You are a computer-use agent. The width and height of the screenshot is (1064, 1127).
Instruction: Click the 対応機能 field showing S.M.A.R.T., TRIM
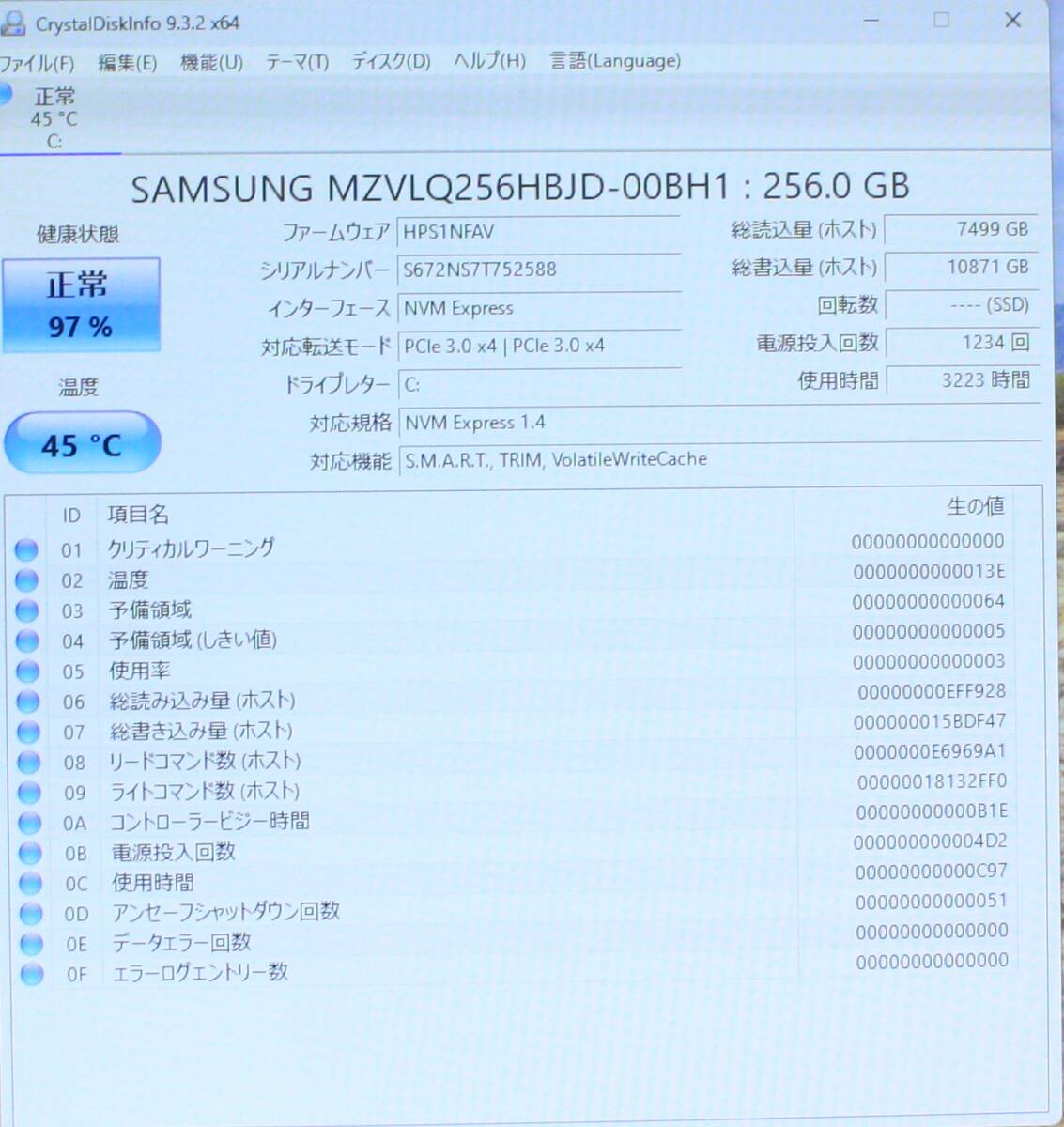coord(554,459)
